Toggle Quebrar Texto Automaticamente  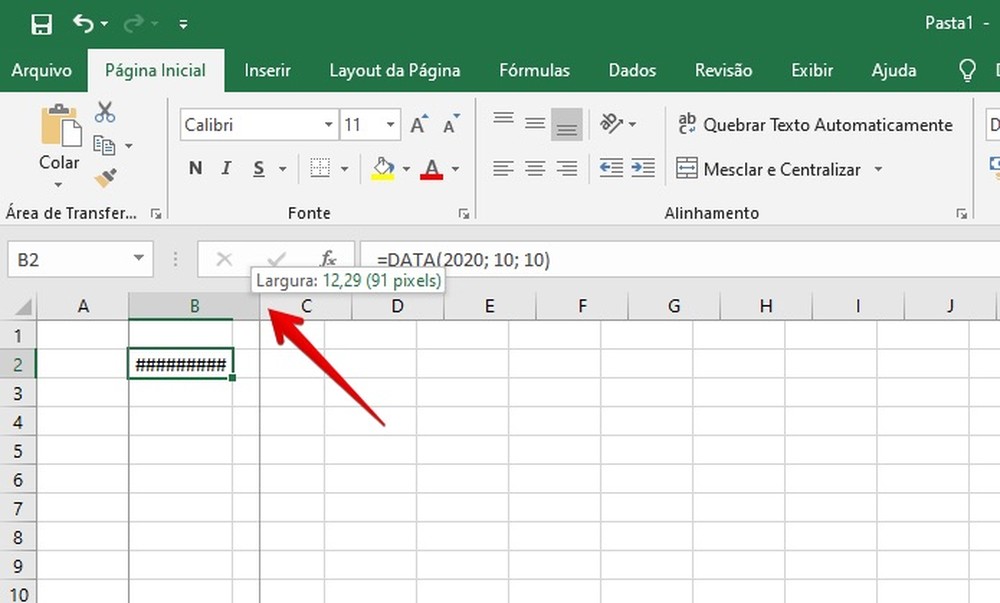tap(814, 124)
